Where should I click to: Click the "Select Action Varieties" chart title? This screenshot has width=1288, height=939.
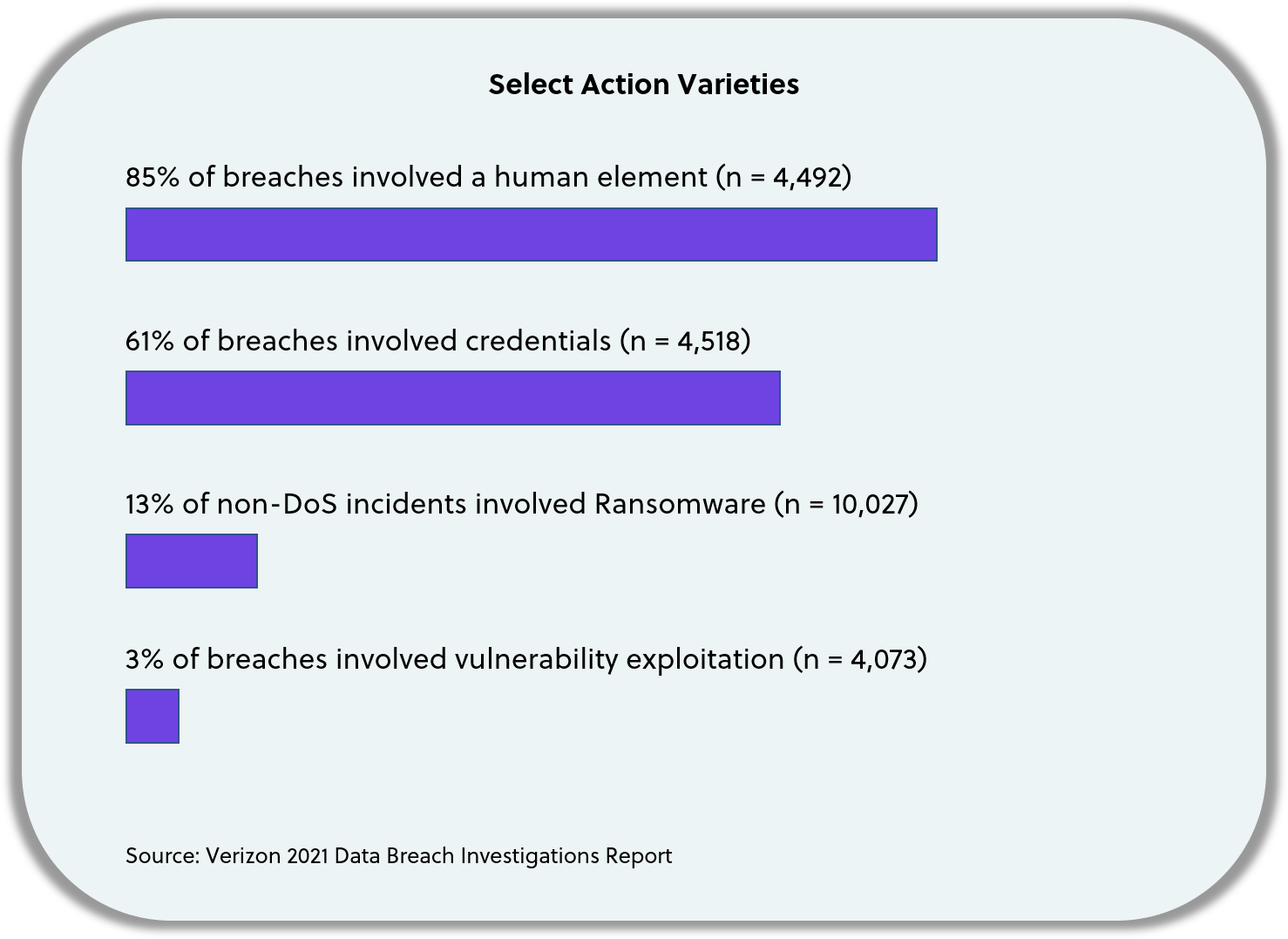(643, 85)
